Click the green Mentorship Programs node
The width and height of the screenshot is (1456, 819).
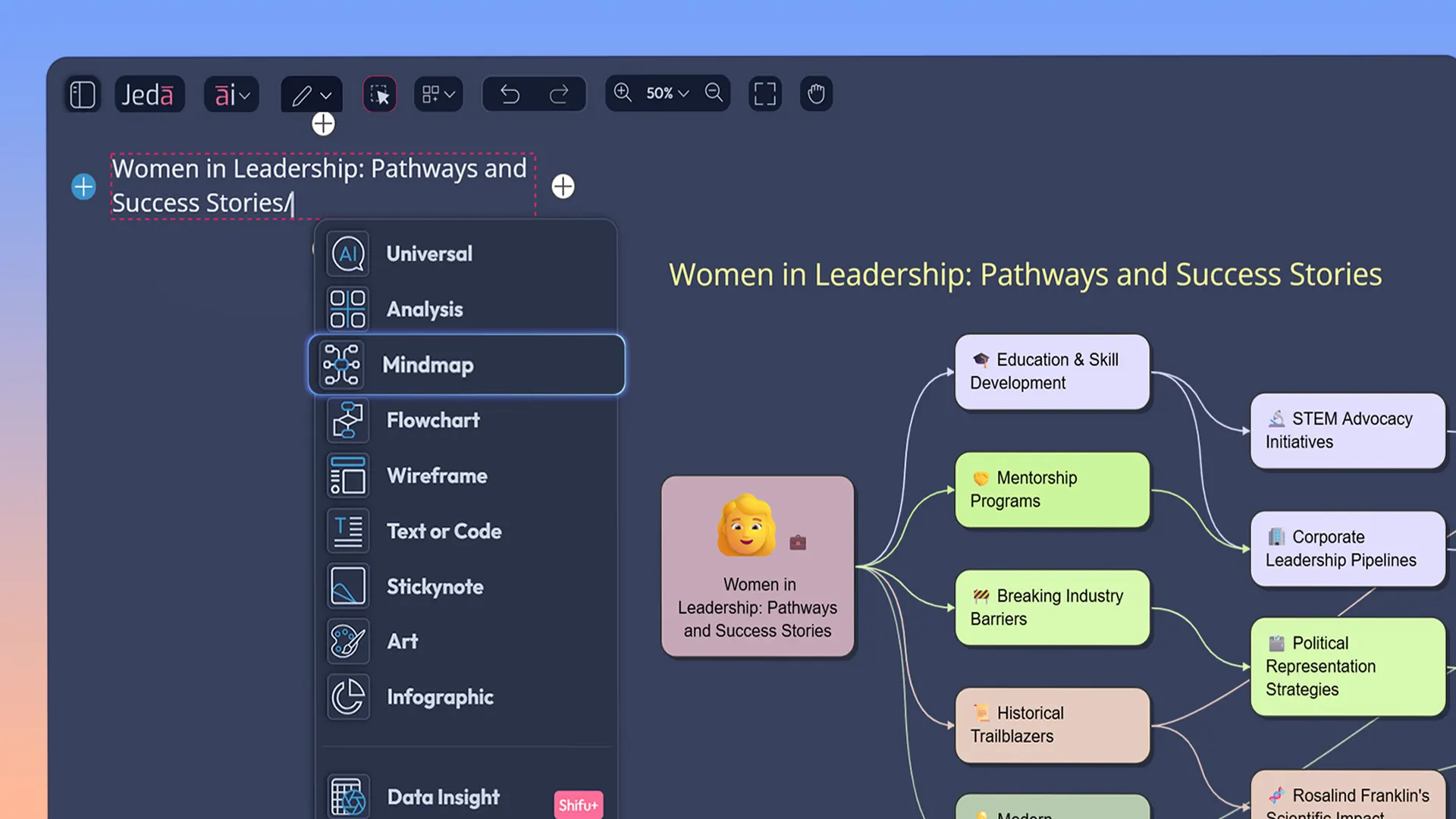point(1052,490)
